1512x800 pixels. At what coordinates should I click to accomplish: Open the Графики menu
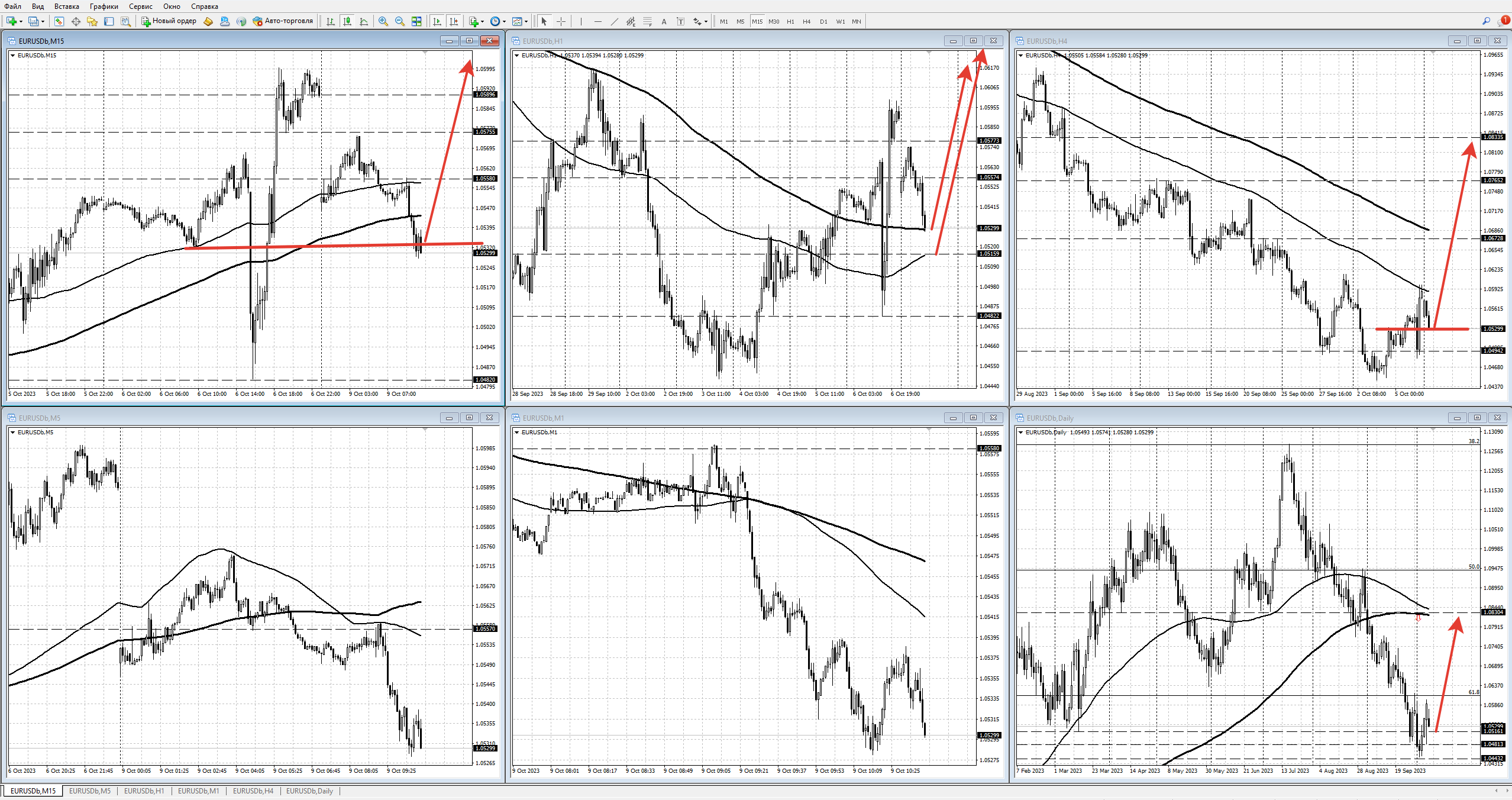(x=104, y=7)
